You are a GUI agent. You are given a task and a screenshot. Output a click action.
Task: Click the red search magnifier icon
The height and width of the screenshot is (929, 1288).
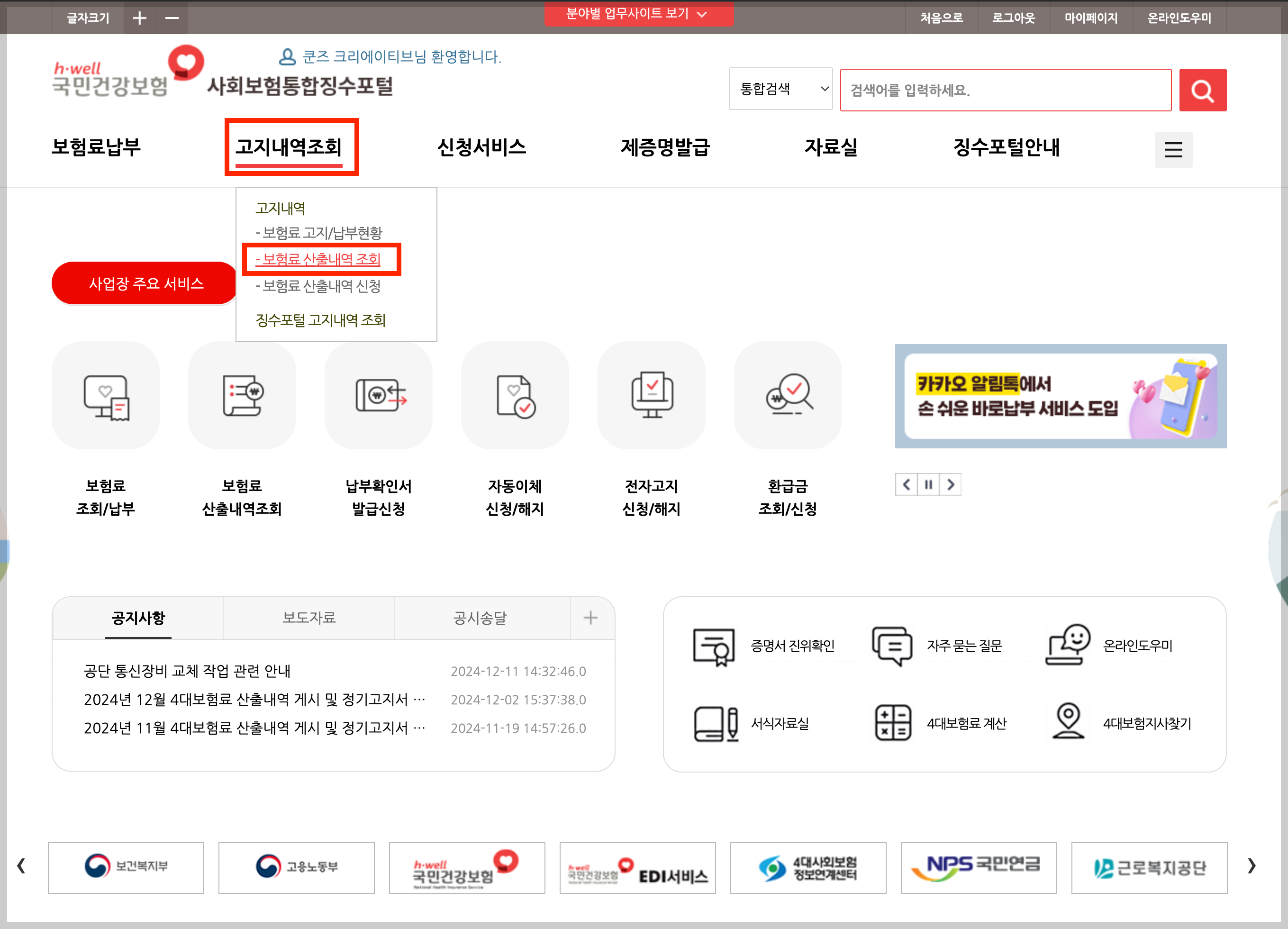[1202, 90]
